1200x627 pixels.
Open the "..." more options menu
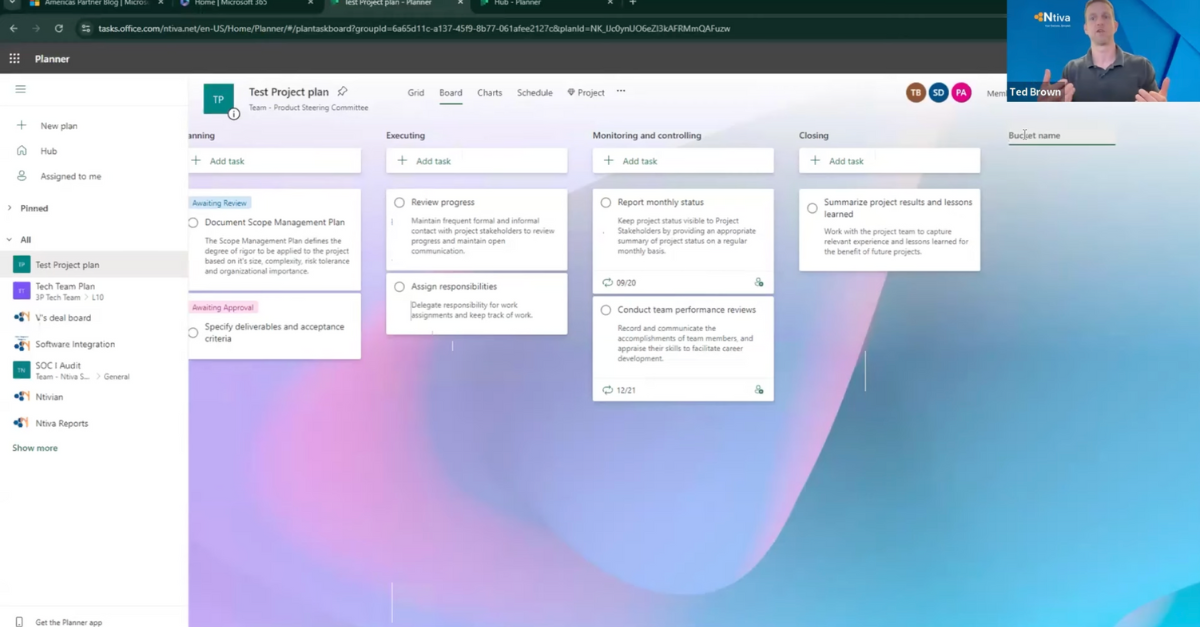(620, 92)
